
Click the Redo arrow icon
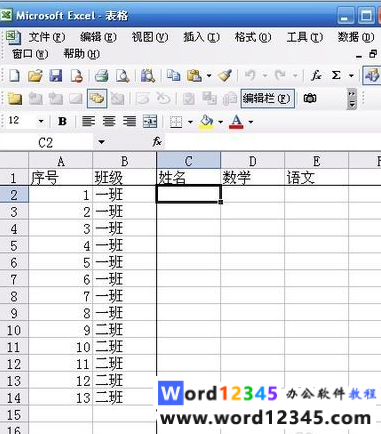(280, 76)
